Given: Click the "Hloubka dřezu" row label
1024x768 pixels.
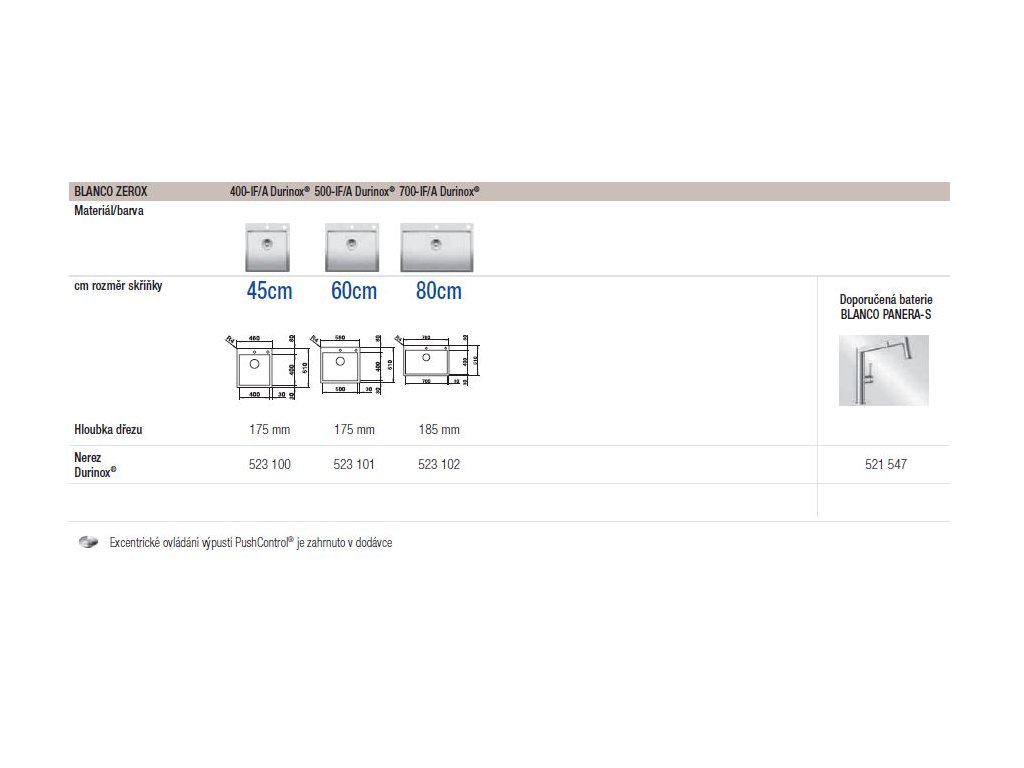Looking at the screenshot, I should click(108, 430).
